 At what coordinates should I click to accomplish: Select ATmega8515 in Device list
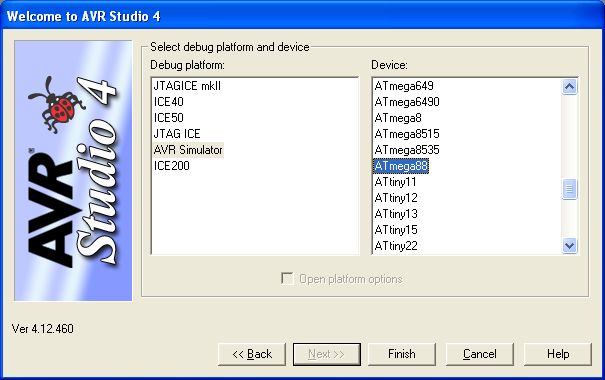407,134
